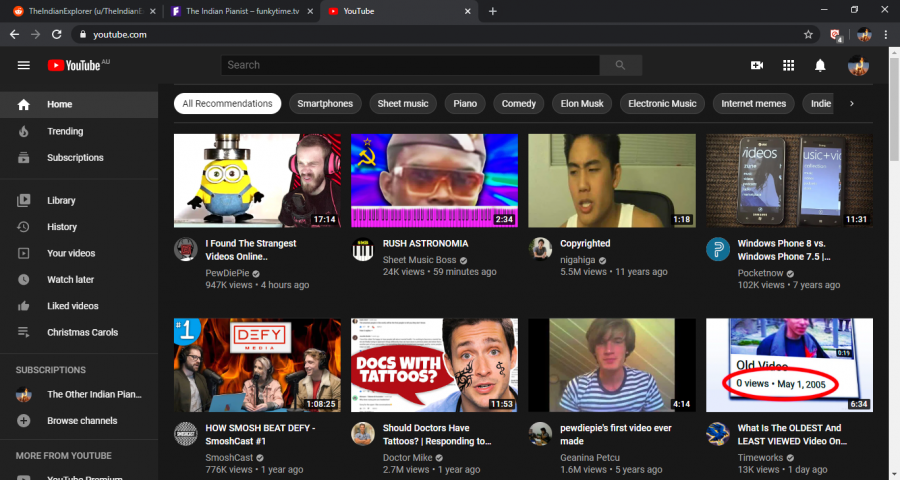The width and height of the screenshot is (900, 480).
Task: Bookmark this page with star
Action: pos(808,34)
